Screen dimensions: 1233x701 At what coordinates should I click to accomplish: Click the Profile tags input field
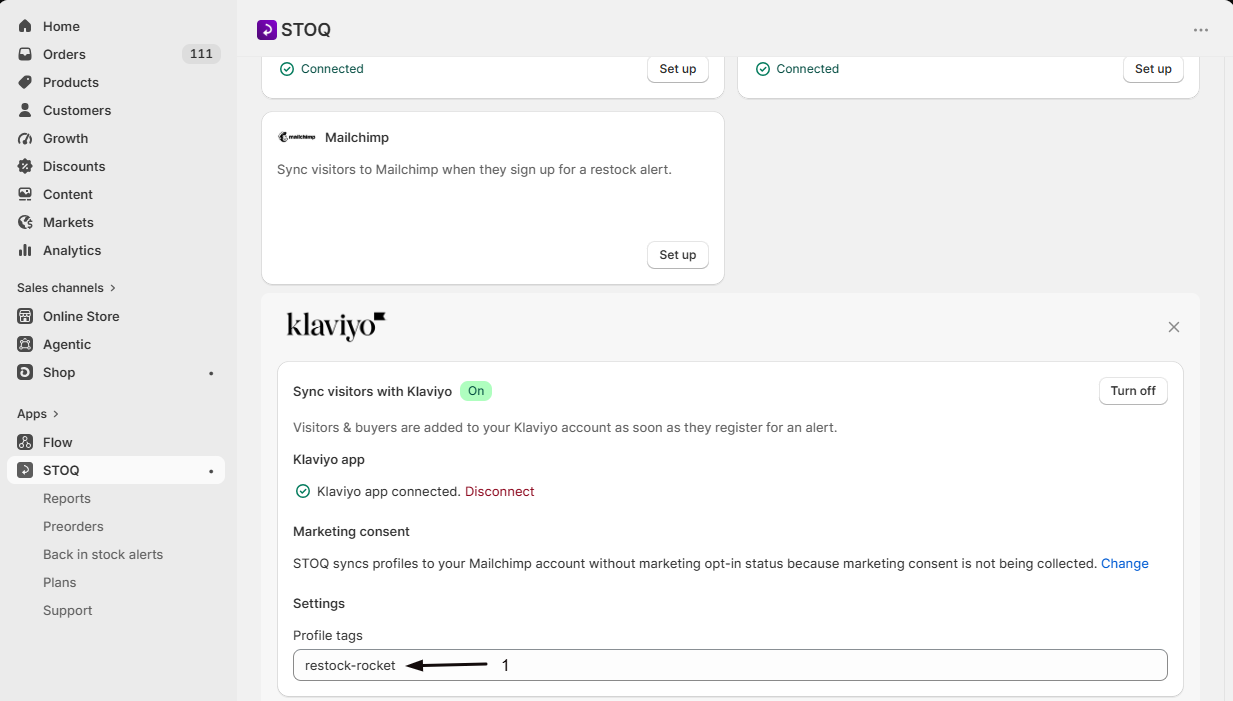click(x=730, y=665)
